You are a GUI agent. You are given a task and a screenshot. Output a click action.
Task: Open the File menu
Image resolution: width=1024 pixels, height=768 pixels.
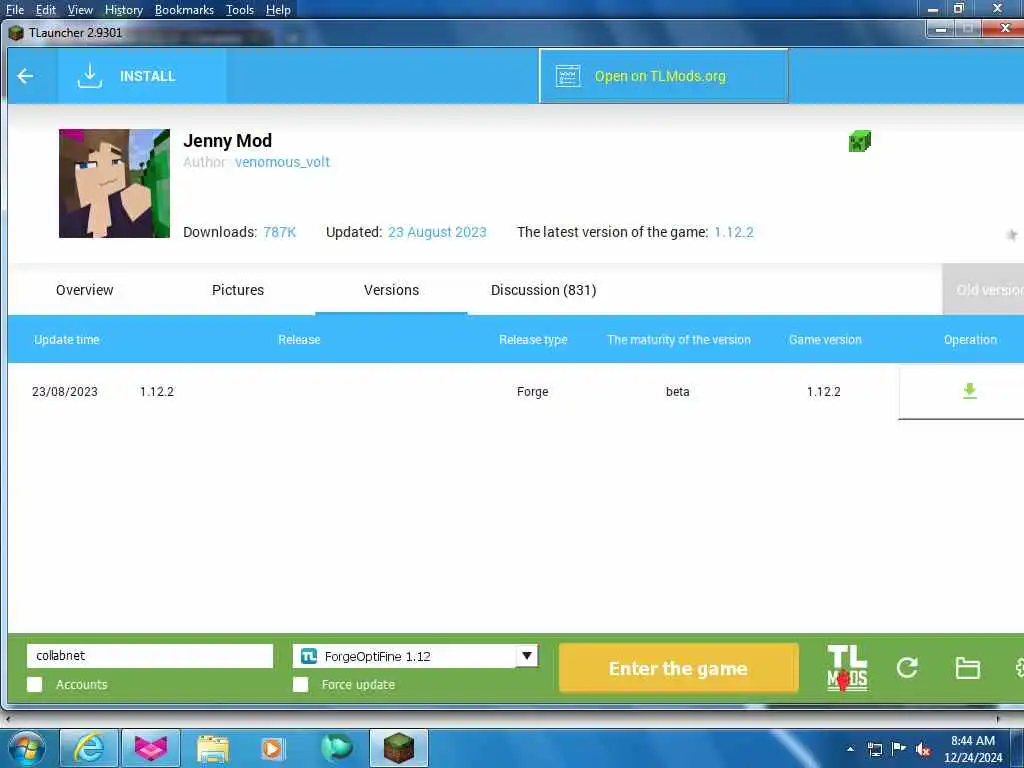[14, 10]
